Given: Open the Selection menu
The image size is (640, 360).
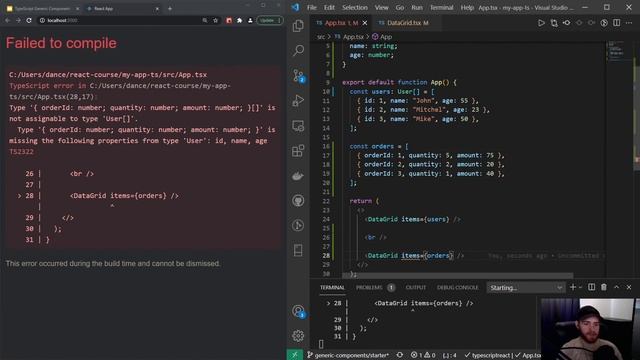Looking at the screenshot, I should [x=354, y=7].
